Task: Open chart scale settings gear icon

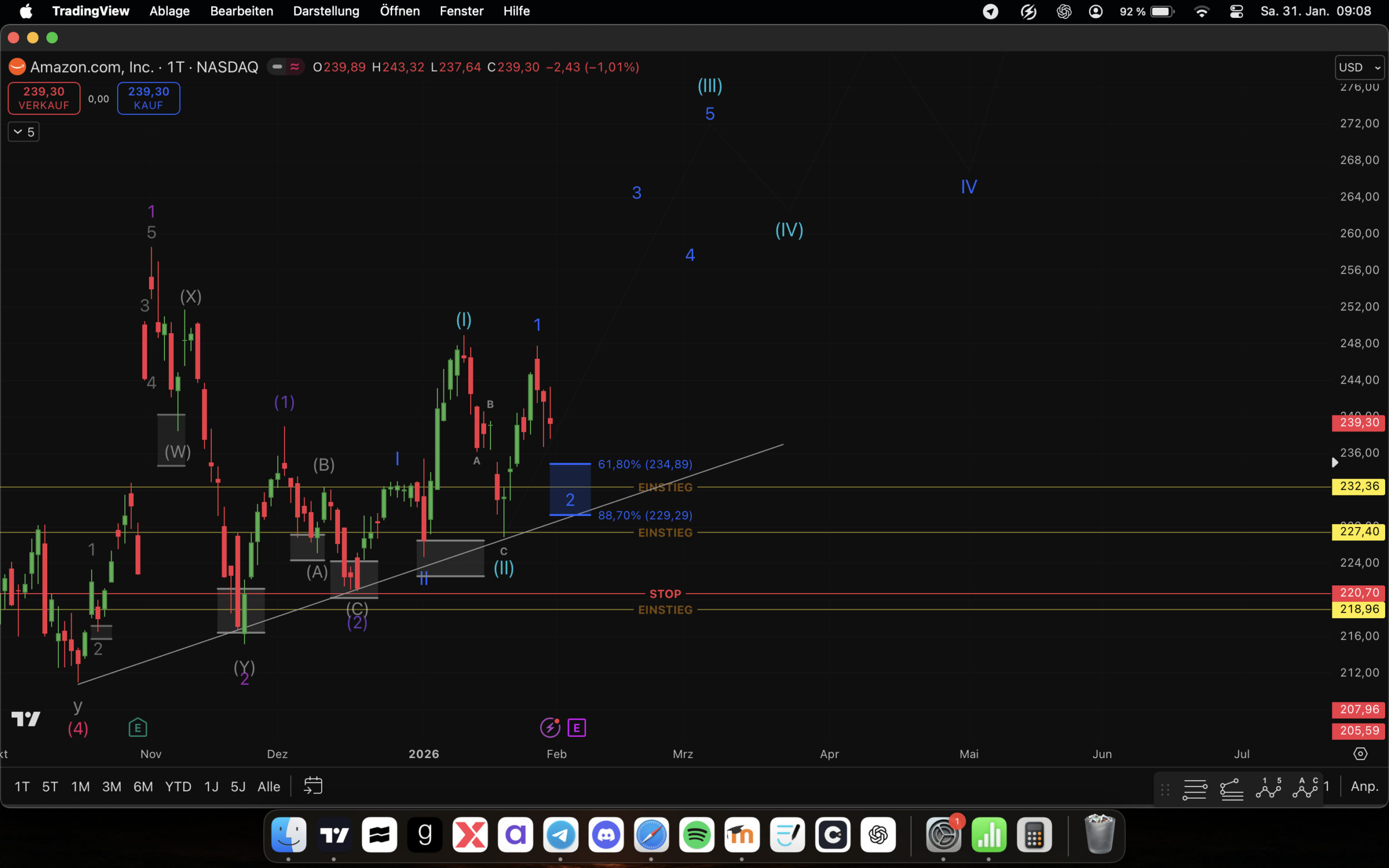Action: 1360,754
